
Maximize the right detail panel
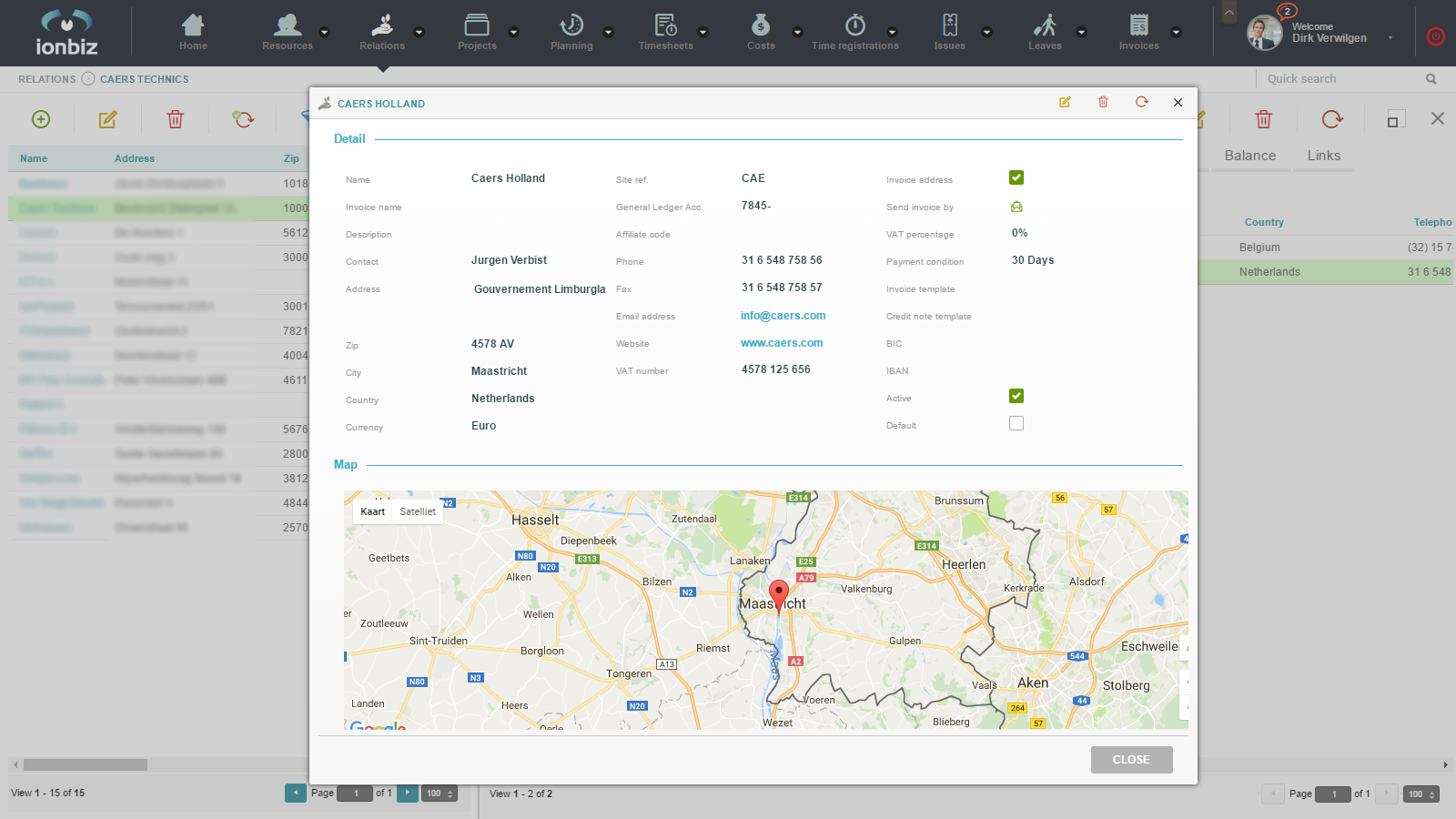pos(1396,118)
